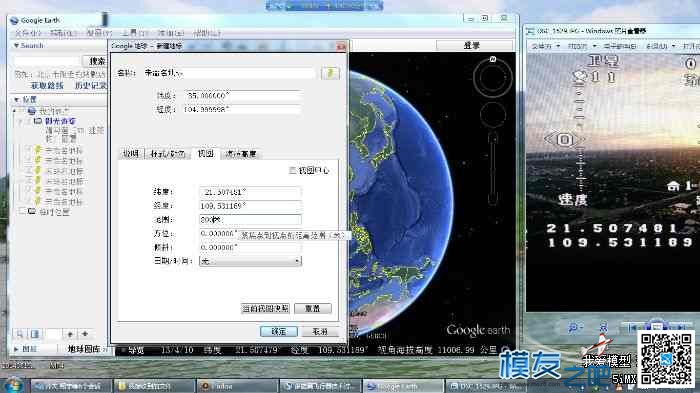Open the 文件 menu in Google Earth
This screenshot has height=393, width=700.
click(28, 33)
